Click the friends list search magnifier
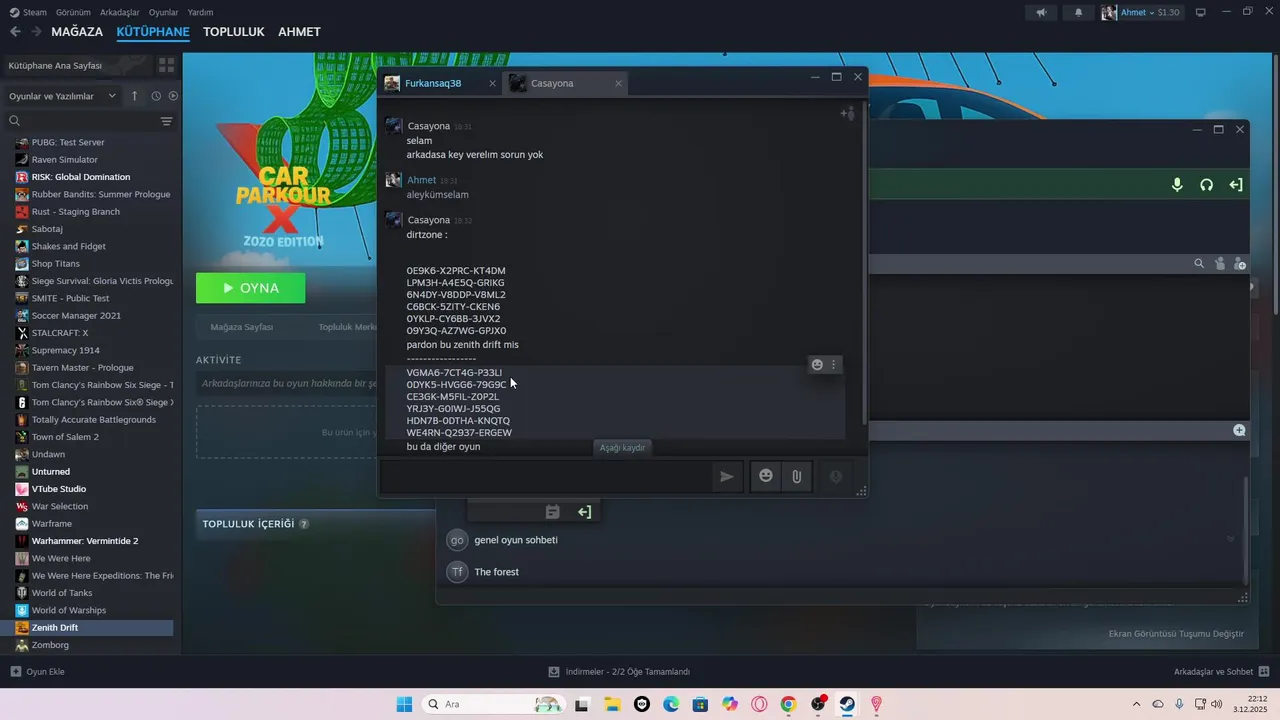Viewport: 1280px width, 720px height. point(1199,264)
